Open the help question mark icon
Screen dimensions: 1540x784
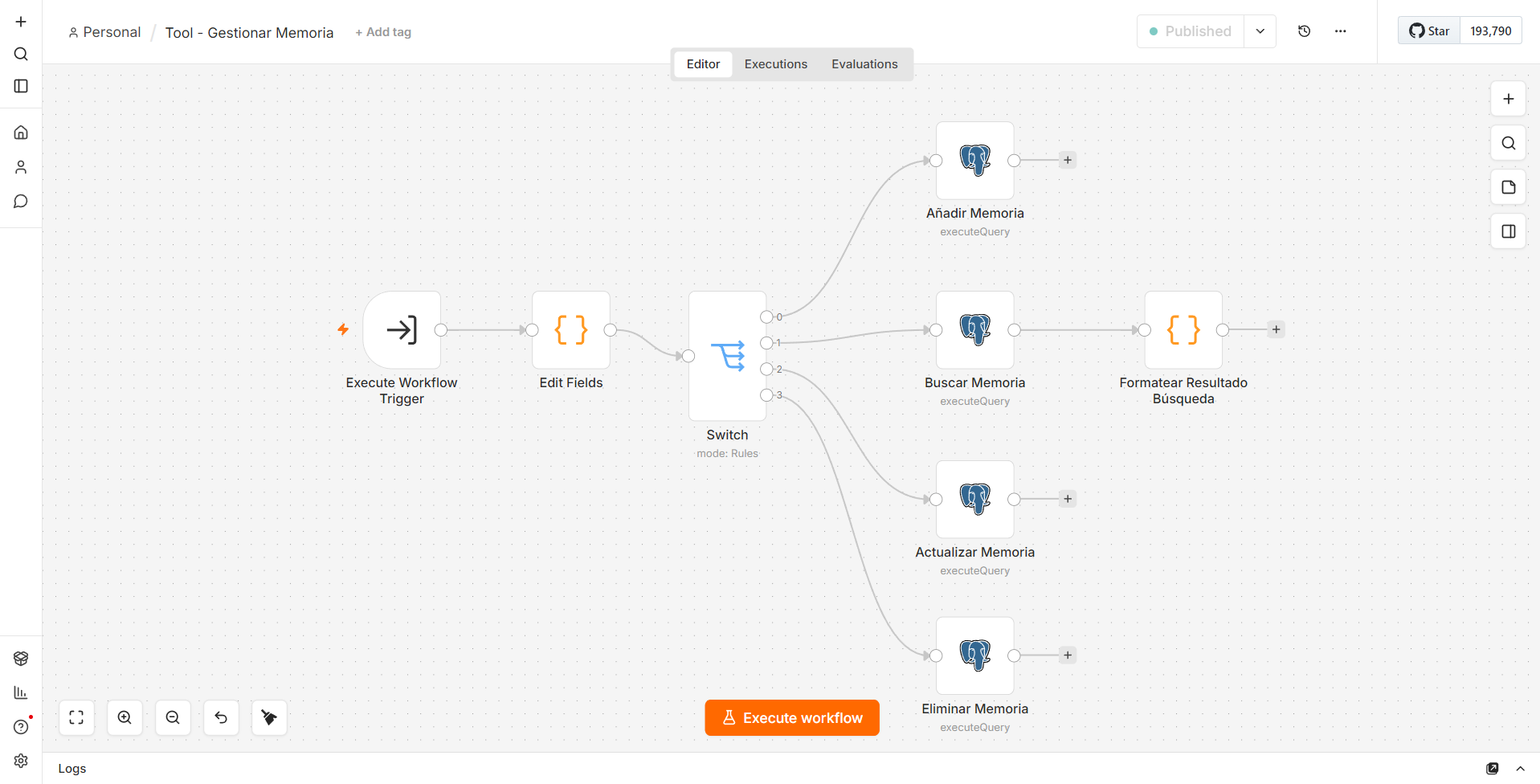pos(21,727)
